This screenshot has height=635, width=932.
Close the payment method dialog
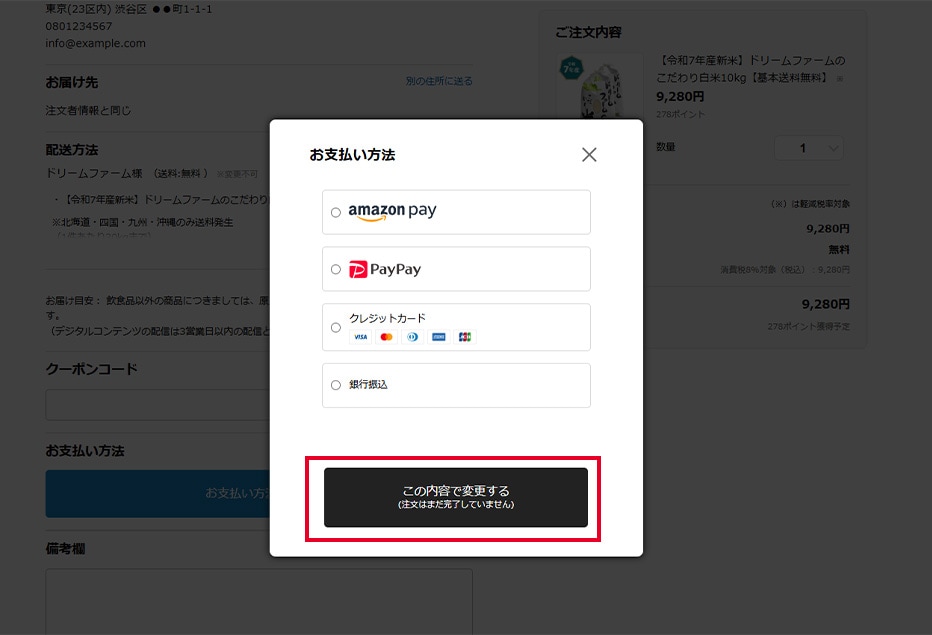click(x=589, y=155)
